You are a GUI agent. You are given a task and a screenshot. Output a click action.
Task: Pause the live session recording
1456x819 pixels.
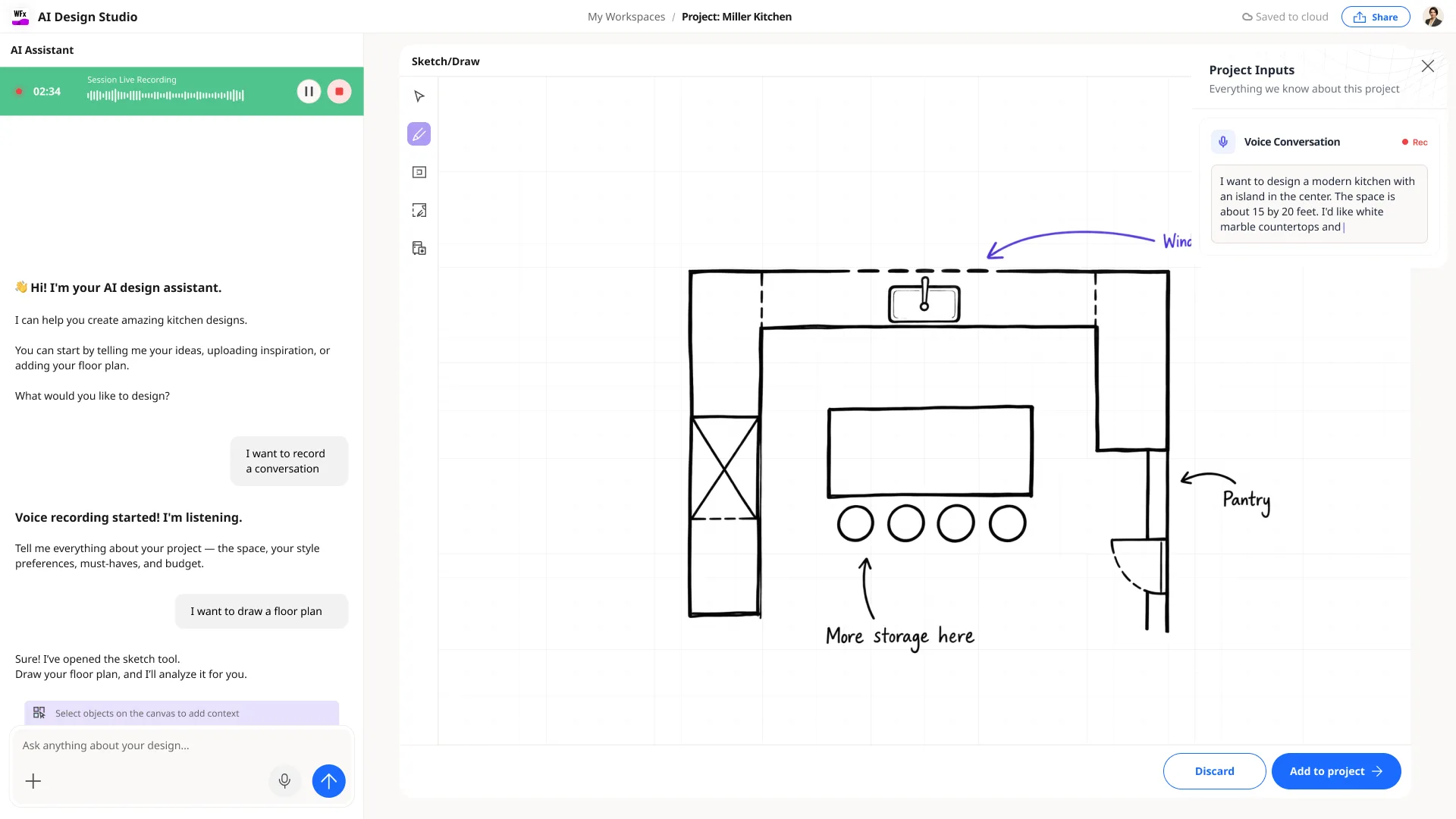click(x=309, y=92)
